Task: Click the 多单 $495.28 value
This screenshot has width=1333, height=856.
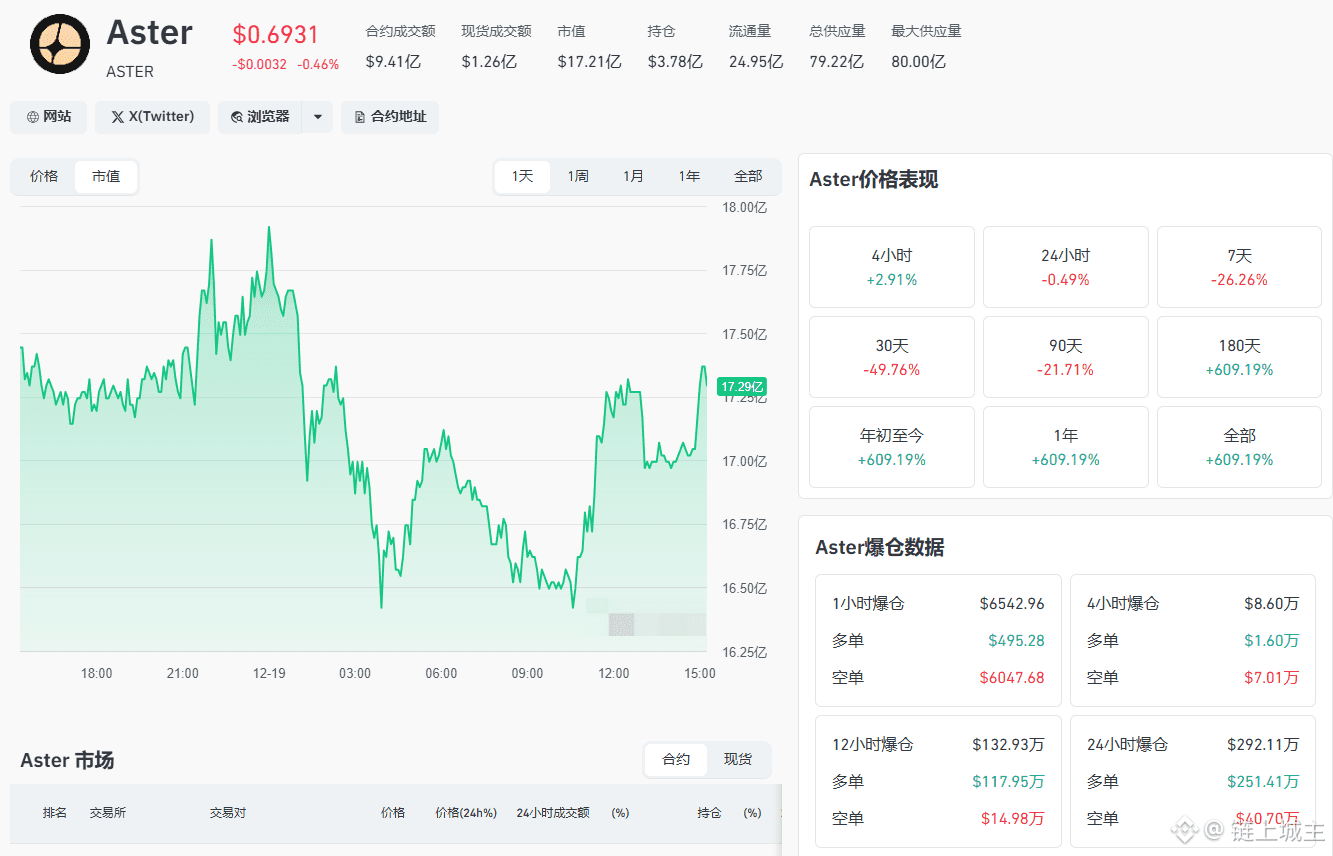Action: tap(1016, 641)
